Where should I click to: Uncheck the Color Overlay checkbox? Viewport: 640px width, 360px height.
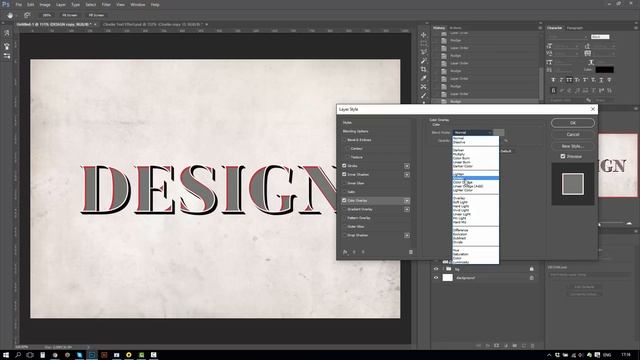[x=344, y=200]
